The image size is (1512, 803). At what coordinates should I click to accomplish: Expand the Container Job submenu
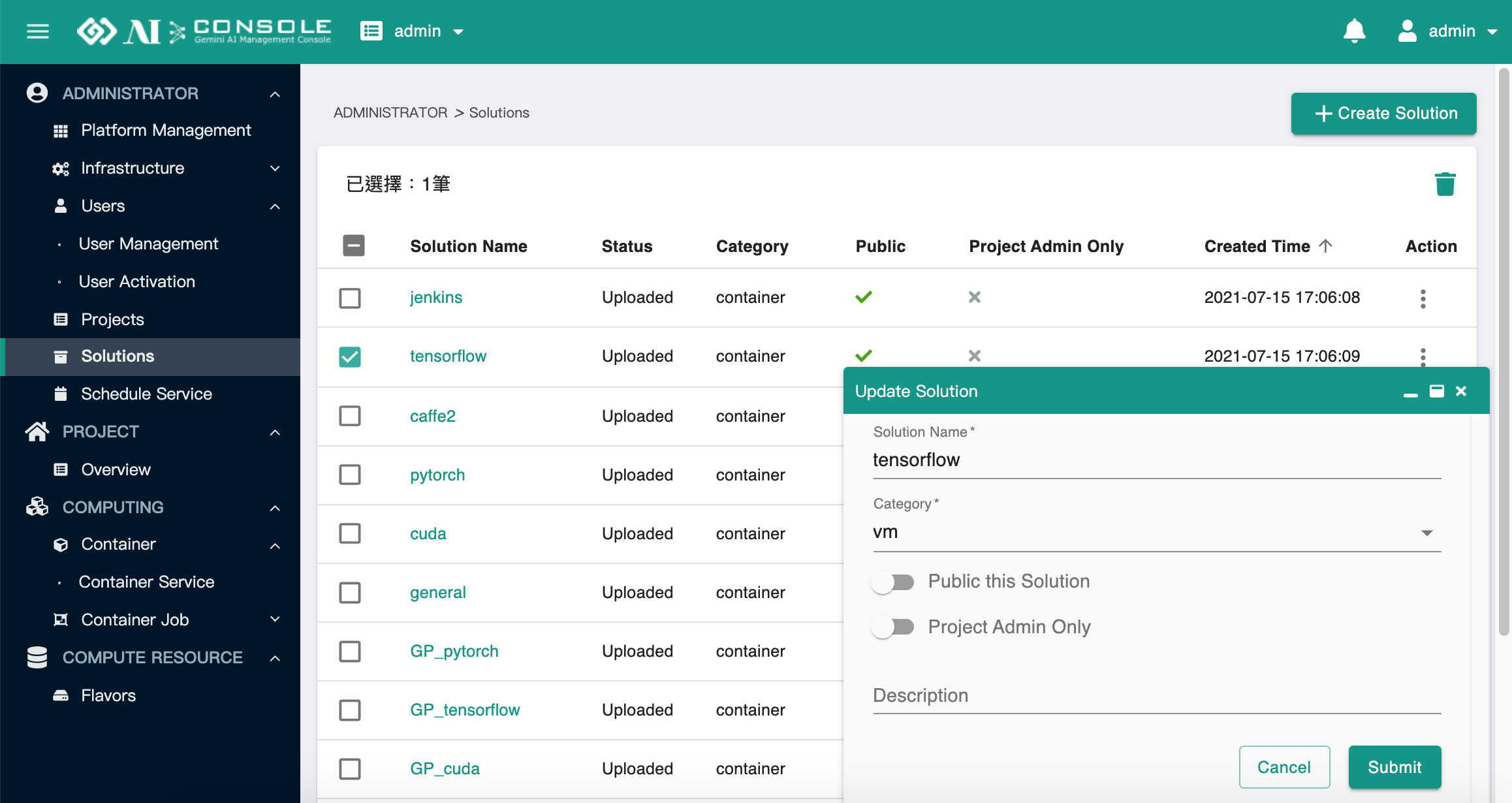pyautogui.click(x=275, y=619)
